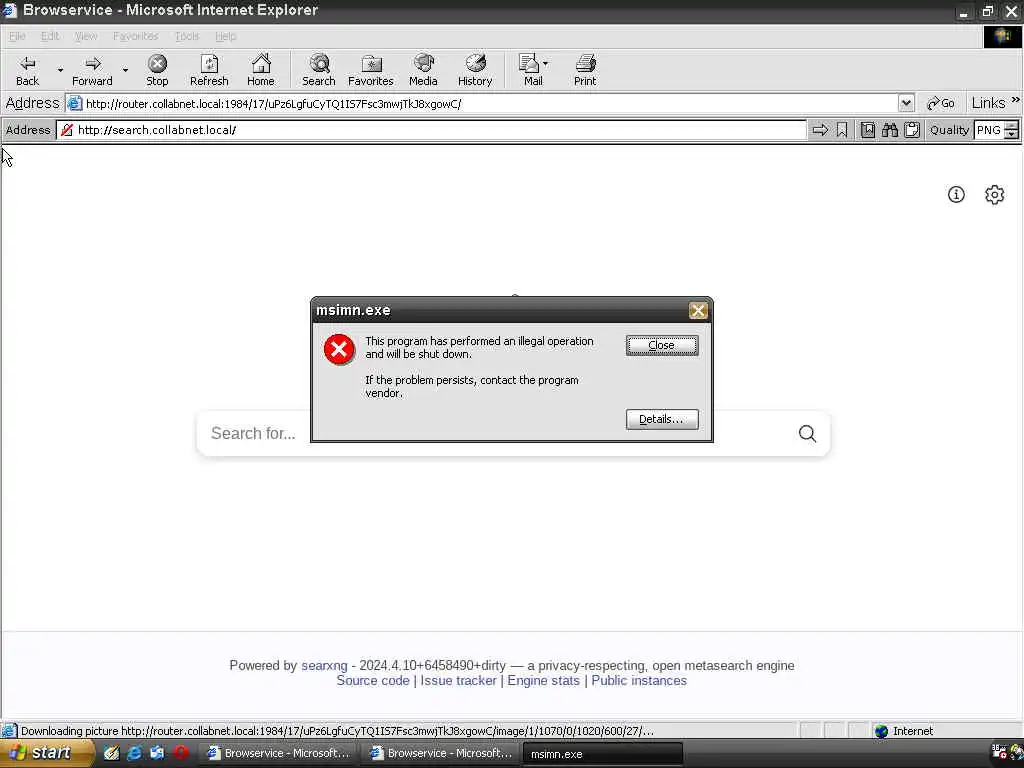
Task: Click the binoculars find icon
Action: point(889,130)
